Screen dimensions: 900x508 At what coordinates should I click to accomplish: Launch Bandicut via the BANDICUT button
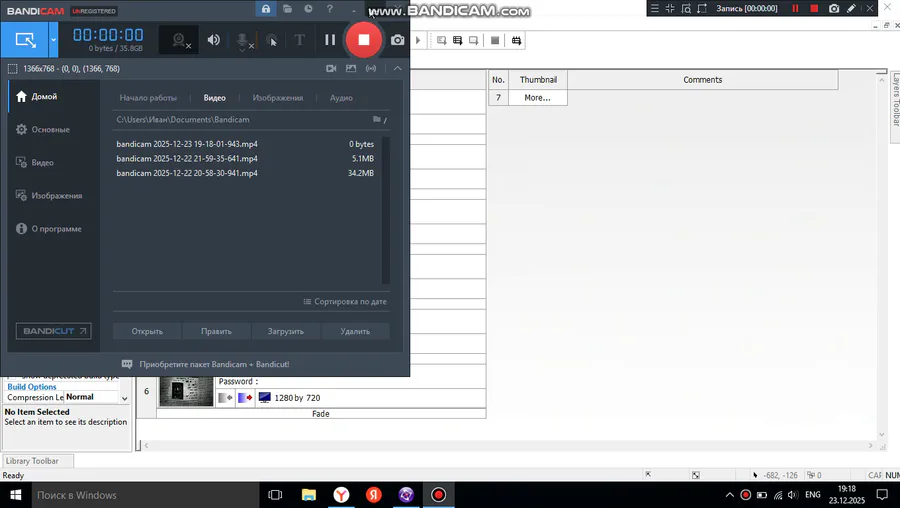point(53,331)
